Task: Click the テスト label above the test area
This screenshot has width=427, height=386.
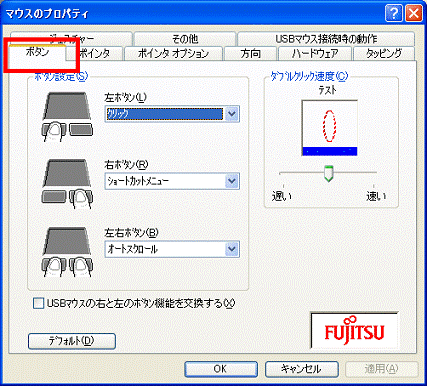Action: (x=327, y=90)
